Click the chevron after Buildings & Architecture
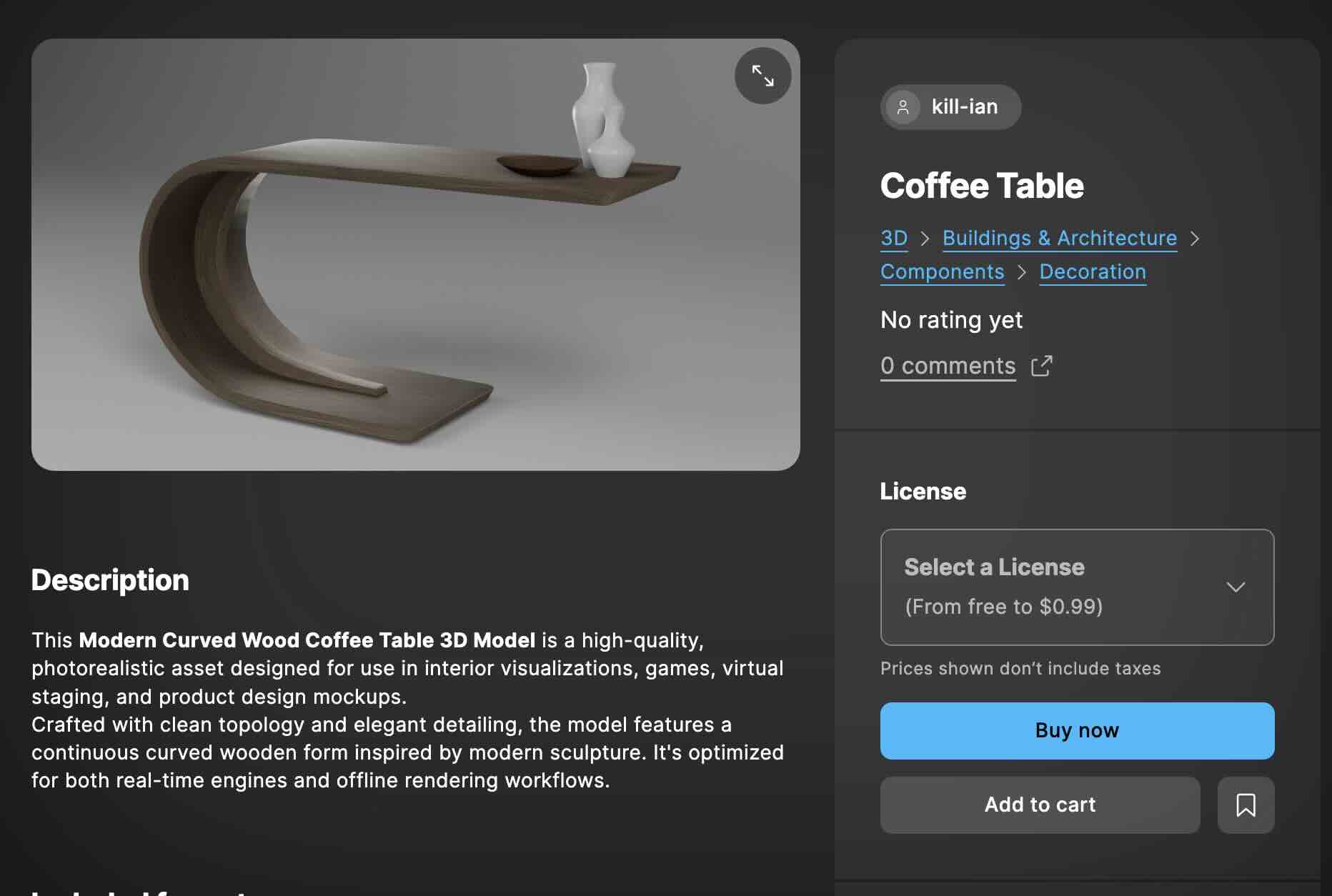The width and height of the screenshot is (1332, 896). [x=1195, y=239]
